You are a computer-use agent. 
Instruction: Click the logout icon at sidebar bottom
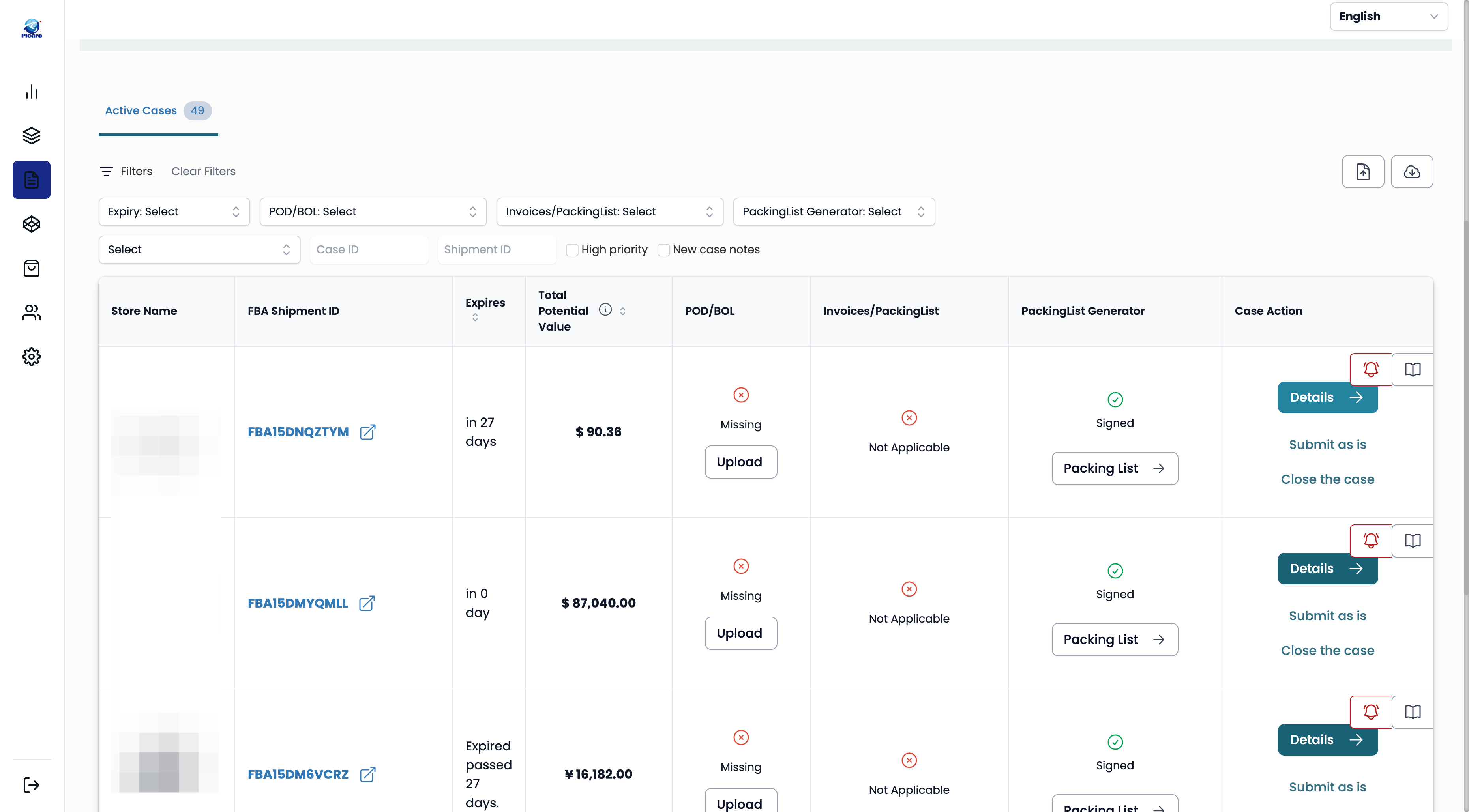(x=31, y=785)
